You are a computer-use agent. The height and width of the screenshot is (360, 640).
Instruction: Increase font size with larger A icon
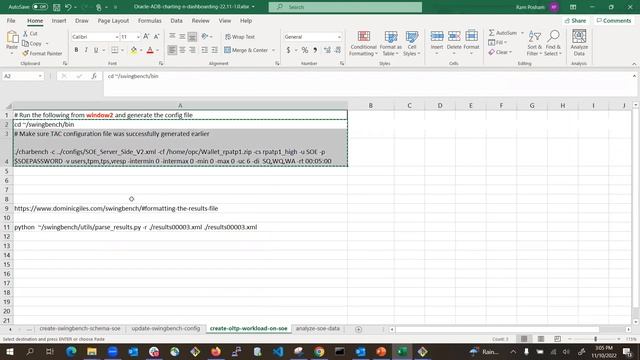(146, 37)
